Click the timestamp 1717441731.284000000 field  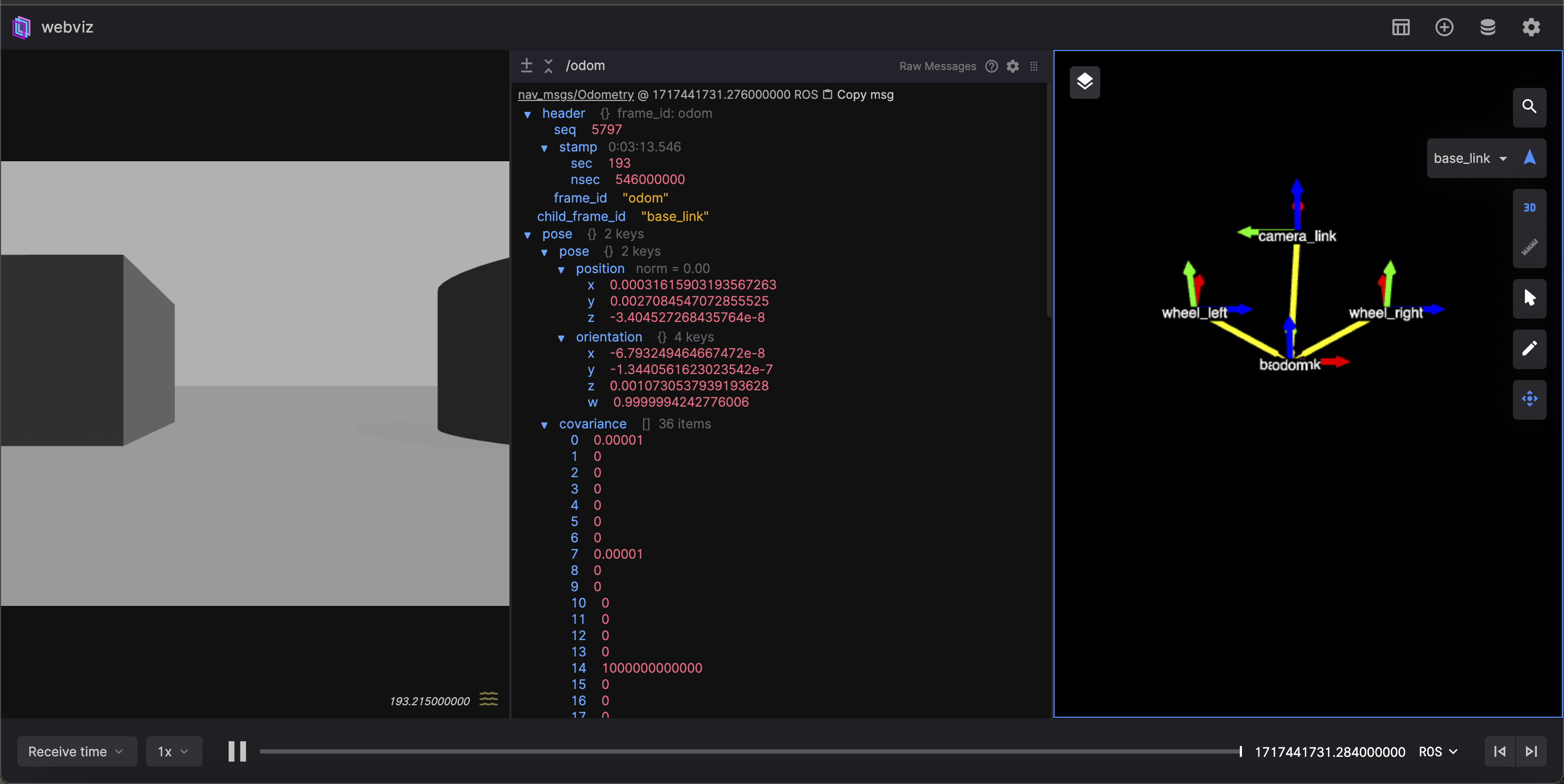1329,752
